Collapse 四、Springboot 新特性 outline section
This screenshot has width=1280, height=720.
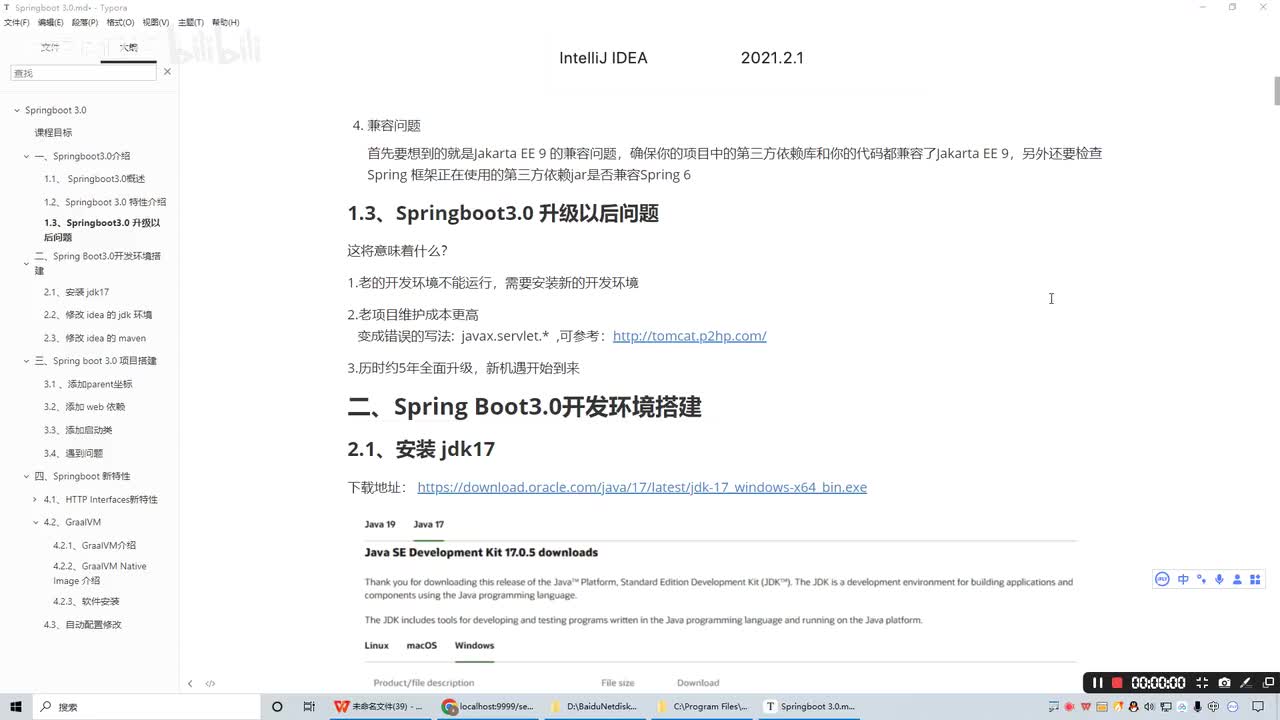[x=27, y=476]
